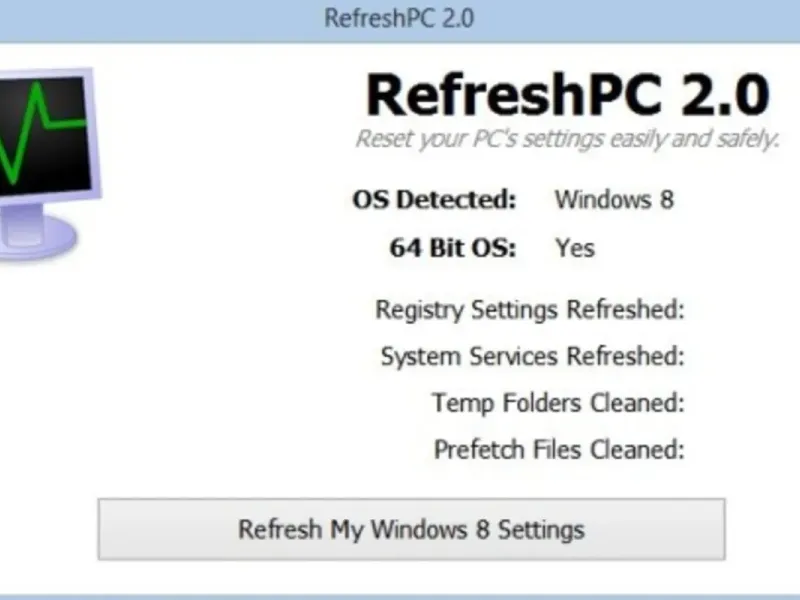Click the System Services Refreshed label
This screenshot has width=800, height=600.
click(532, 356)
